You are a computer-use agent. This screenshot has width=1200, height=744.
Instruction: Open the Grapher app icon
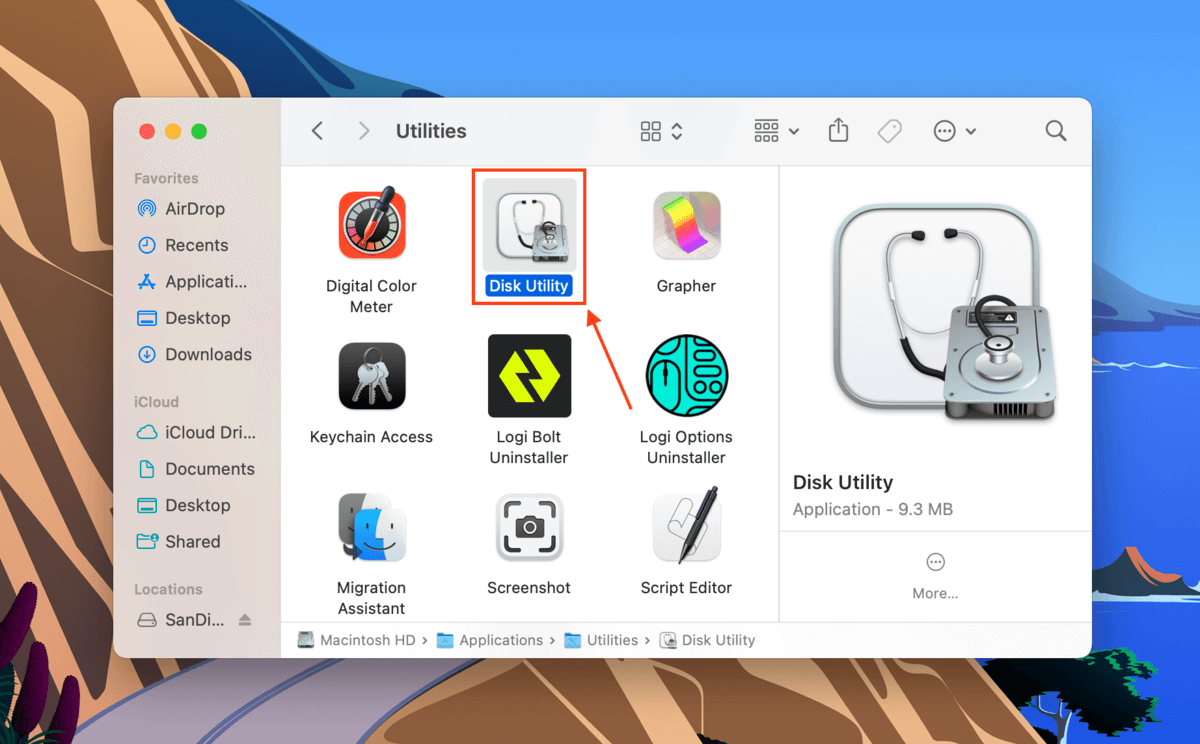pos(686,225)
